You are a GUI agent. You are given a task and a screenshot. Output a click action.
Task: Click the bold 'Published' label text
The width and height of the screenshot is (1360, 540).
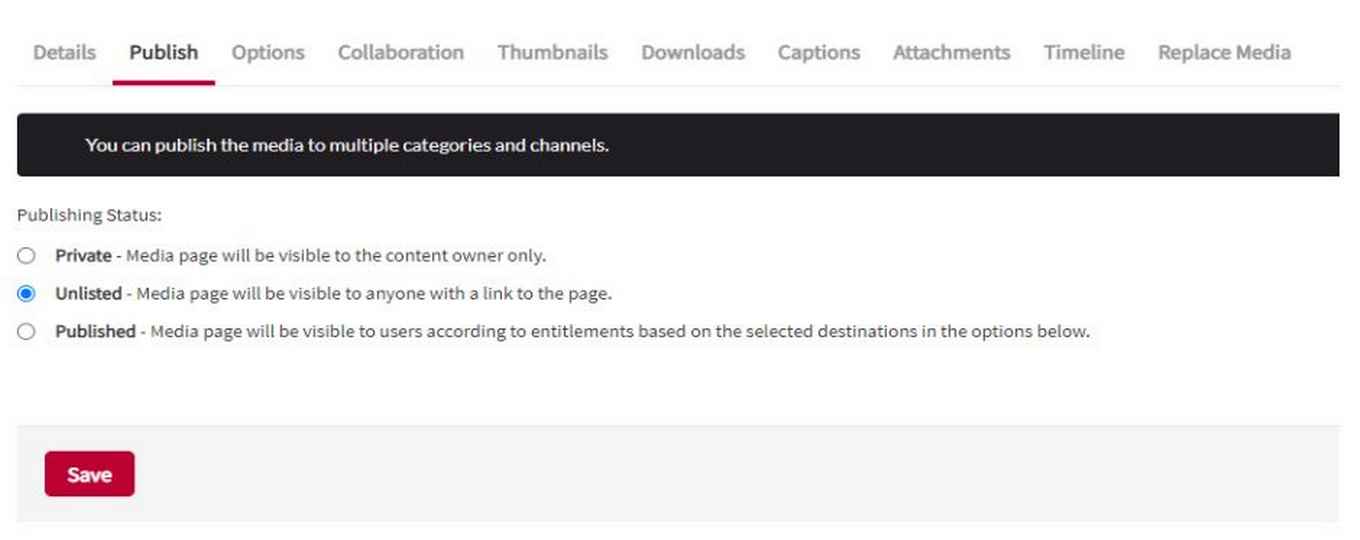pos(95,332)
